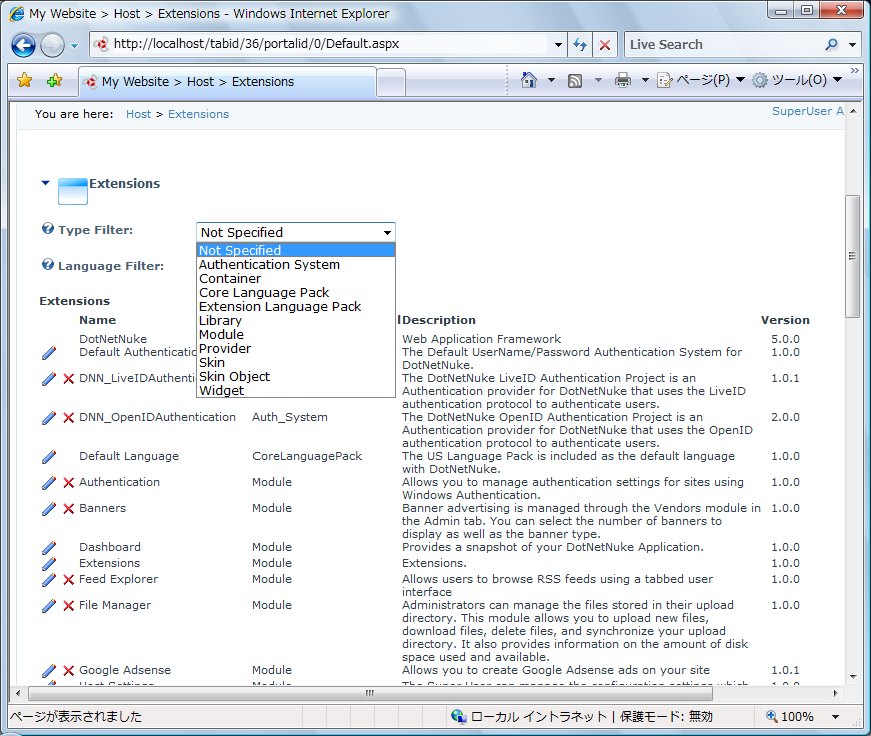Open a new blank tab
Viewport: 871px width, 736px height.
(x=391, y=83)
